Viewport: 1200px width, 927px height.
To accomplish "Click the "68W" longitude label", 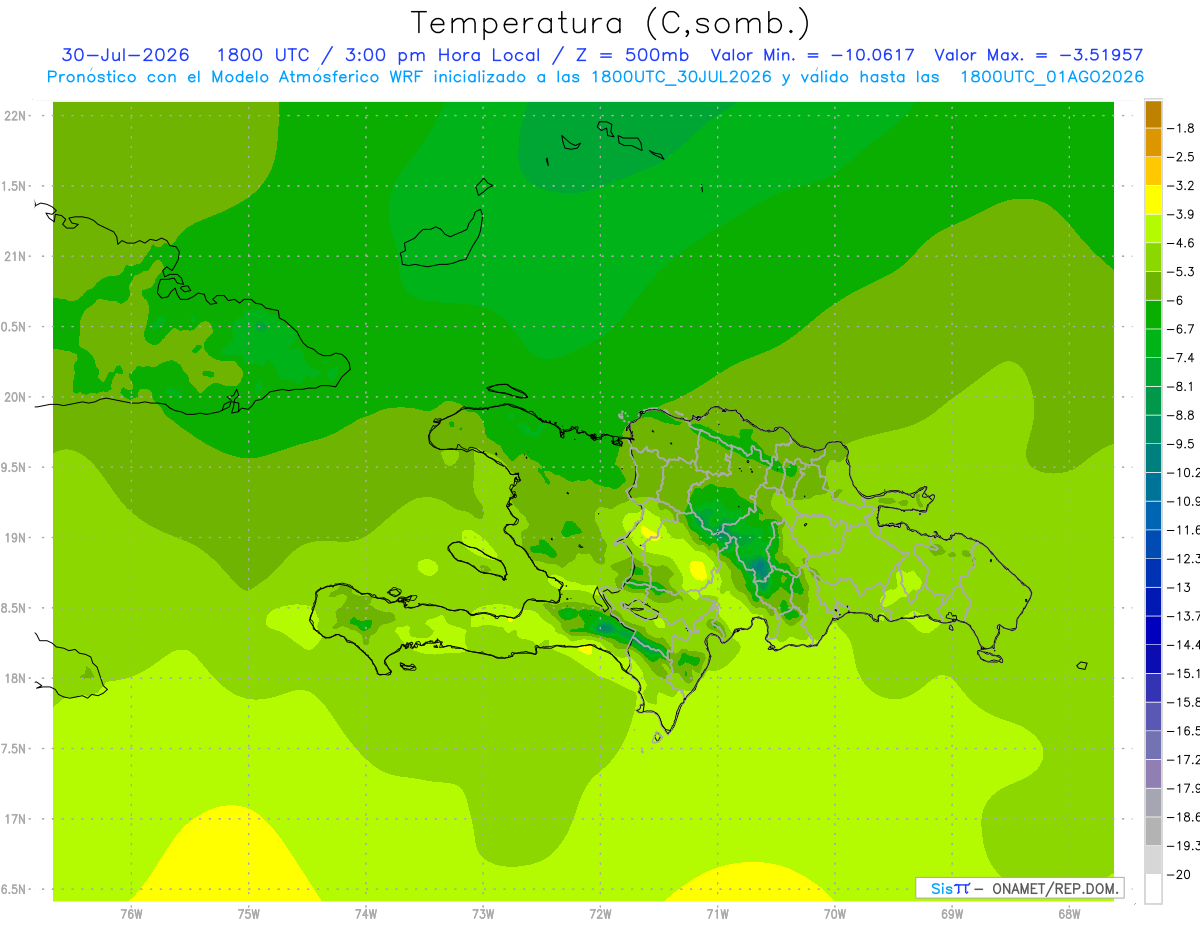I will tap(1069, 914).
